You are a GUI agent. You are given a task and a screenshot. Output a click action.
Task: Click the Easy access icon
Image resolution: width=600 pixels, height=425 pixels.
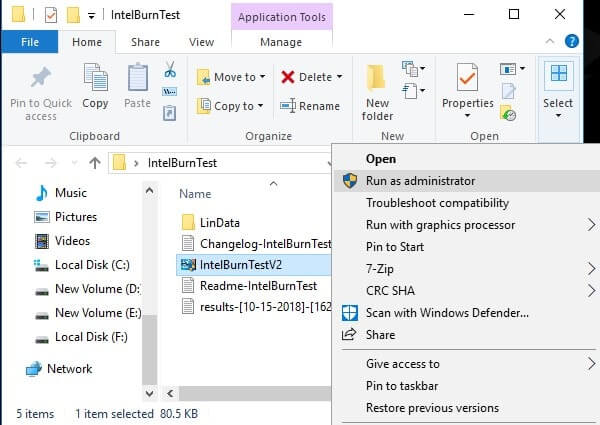coord(413,91)
